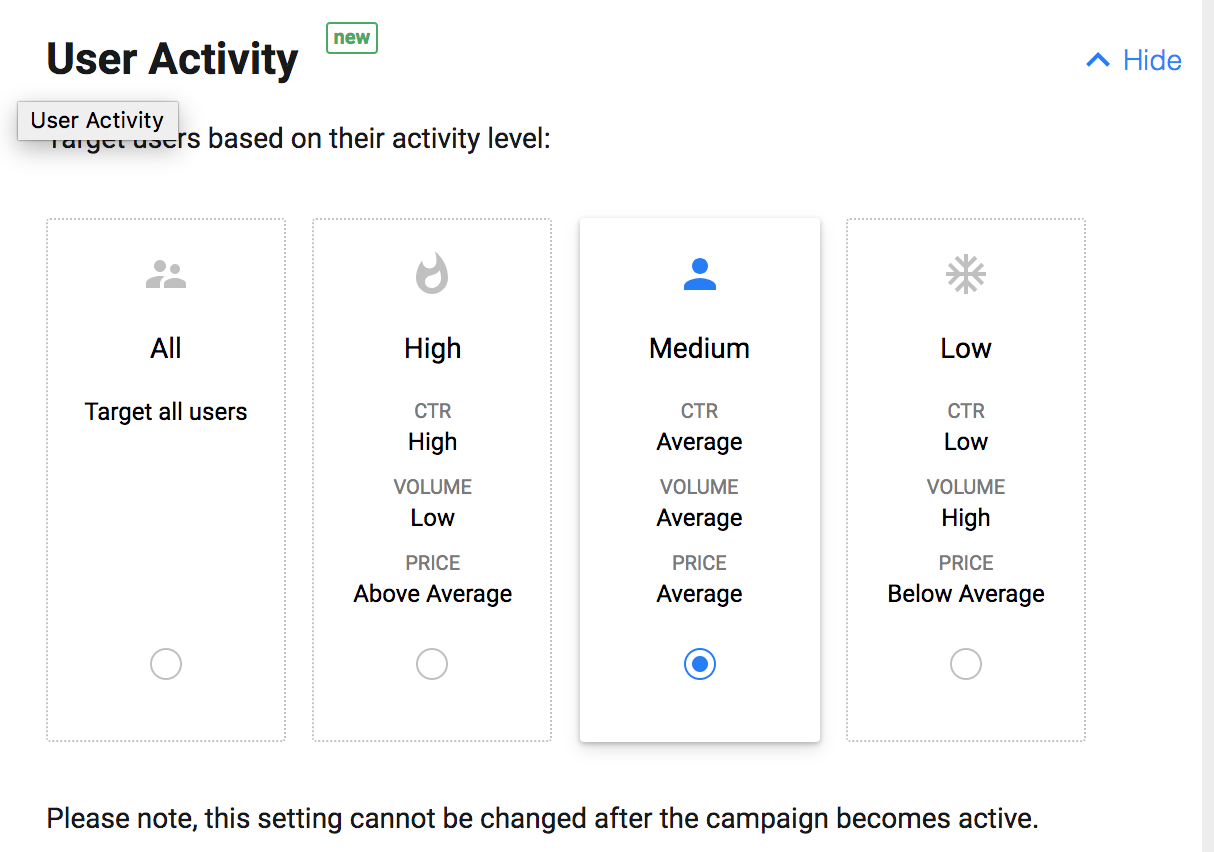Collapse section with the Hide link
Viewport: 1214px width, 852px height.
click(x=1134, y=61)
